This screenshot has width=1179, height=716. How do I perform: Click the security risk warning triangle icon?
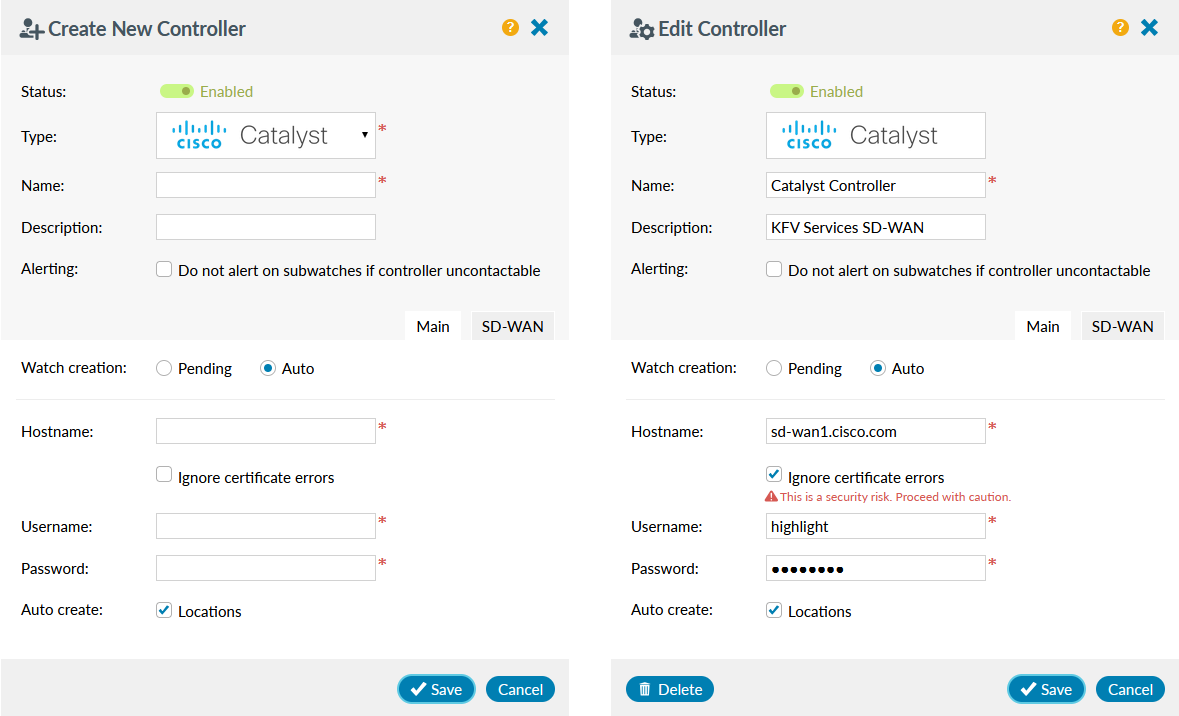click(771, 494)
